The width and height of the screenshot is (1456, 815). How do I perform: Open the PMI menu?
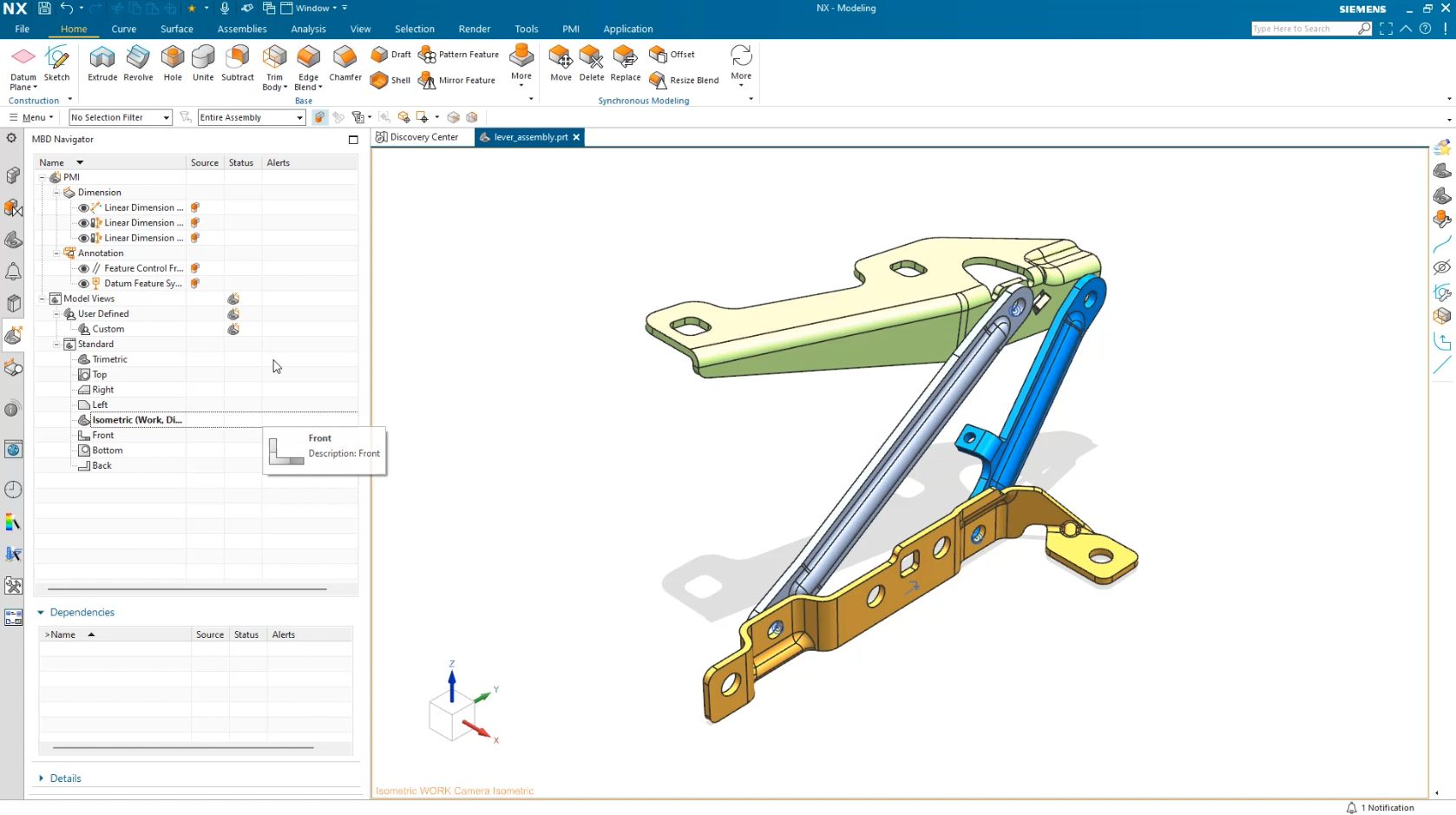[x=570, y=29]
